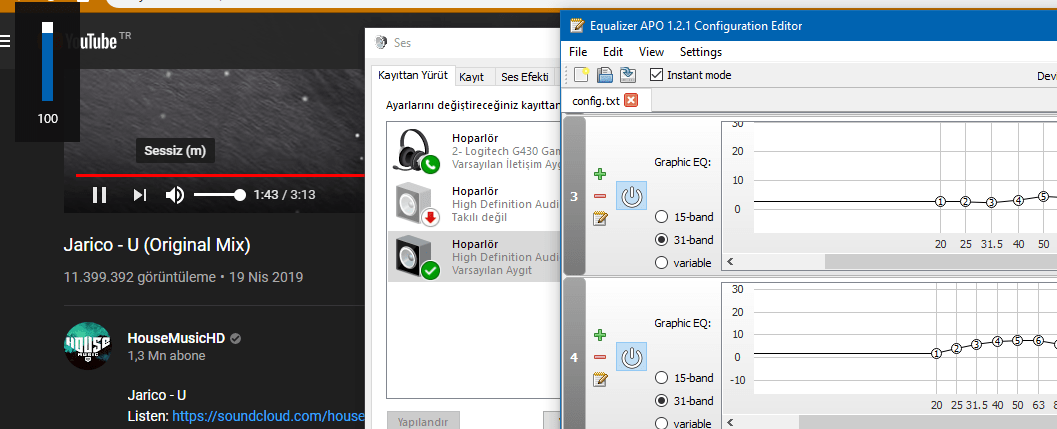This screenshot has width=1057, height=429.
Task: Click EQ point 6 in filter 4 graph
Action: click(x=1038, y=340)
